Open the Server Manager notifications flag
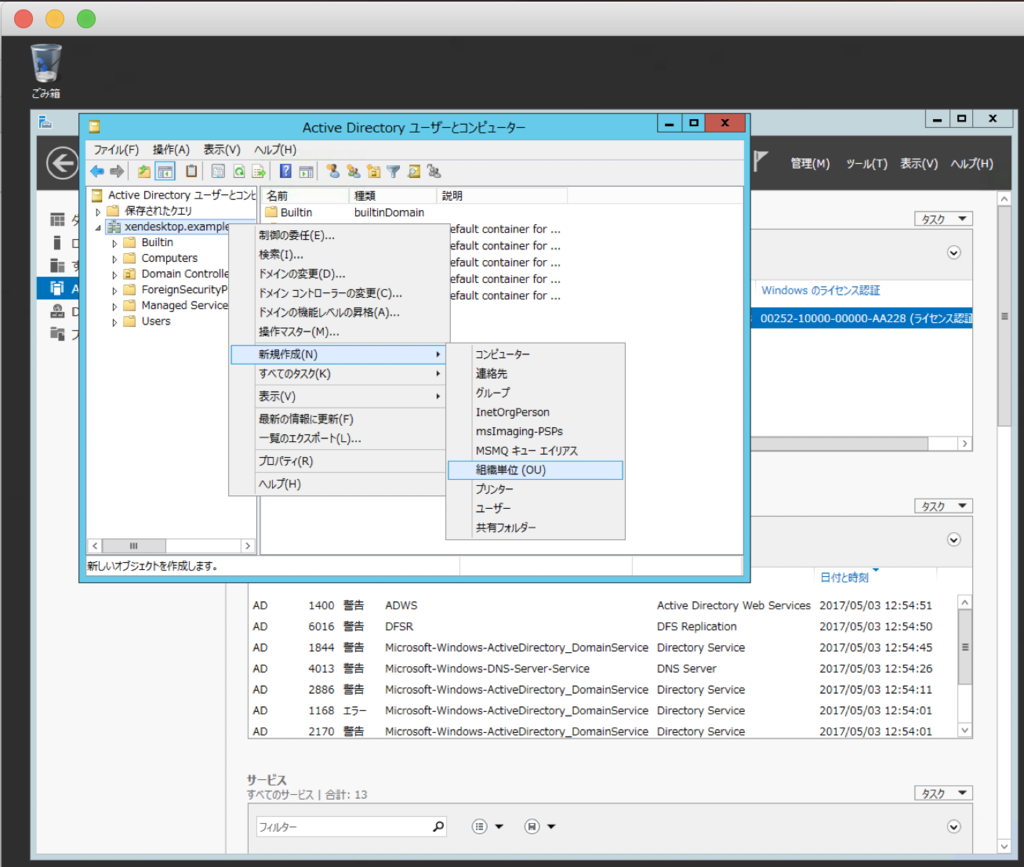This screenshot has width=1024, height=867. [x=760, y=161]
